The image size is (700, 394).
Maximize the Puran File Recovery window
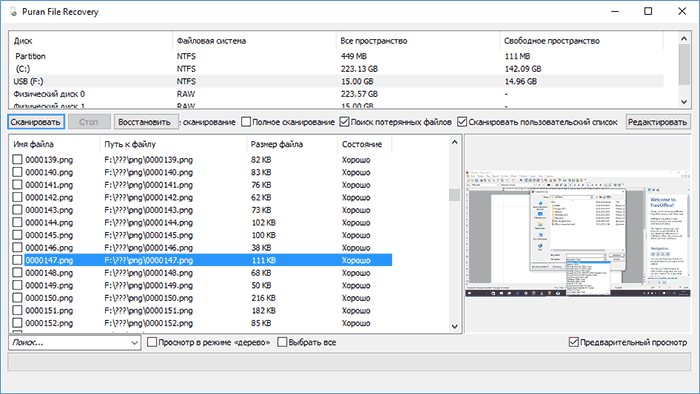coord(648,11)
